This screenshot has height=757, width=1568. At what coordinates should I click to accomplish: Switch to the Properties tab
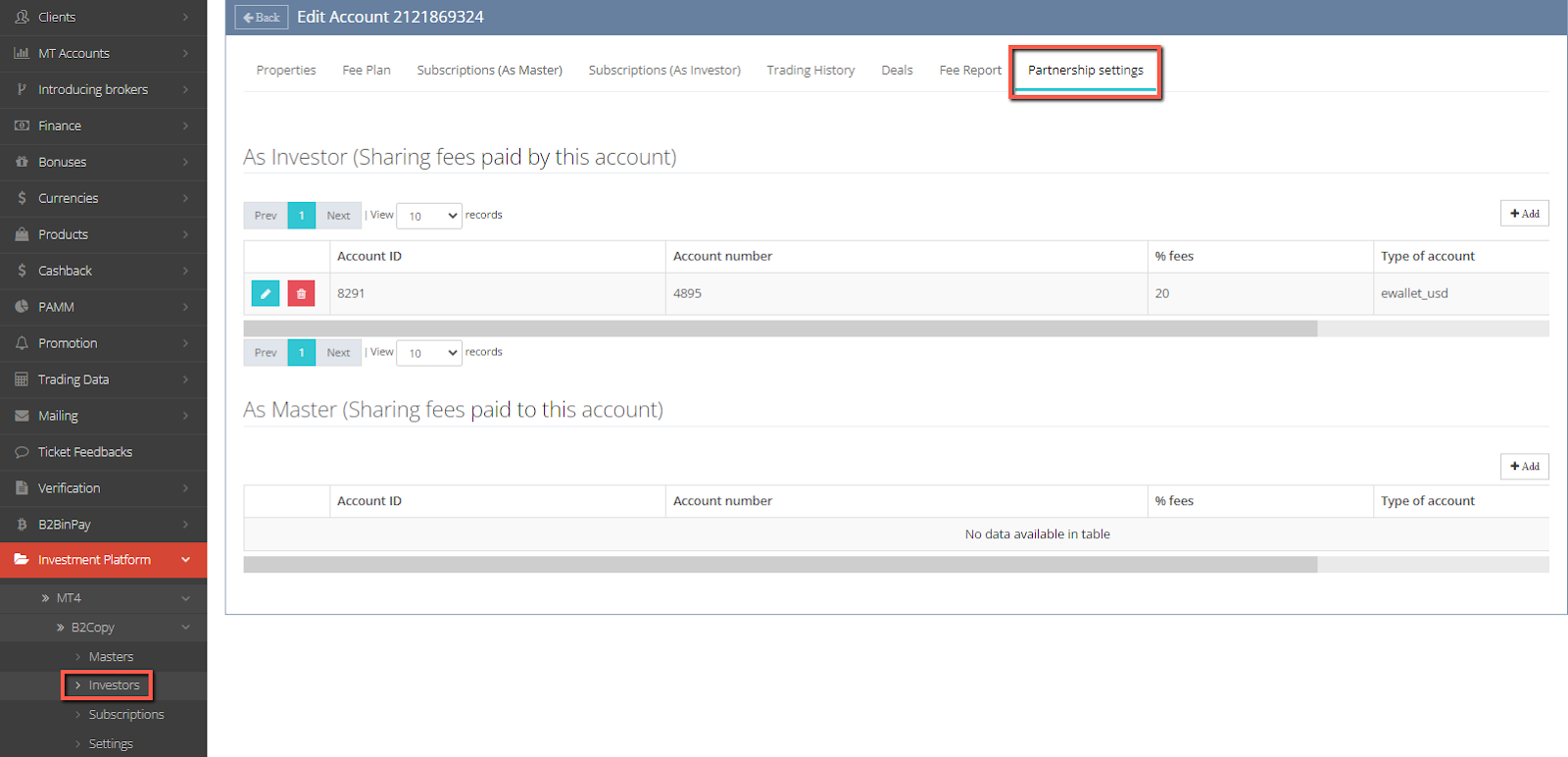(286, 71)
